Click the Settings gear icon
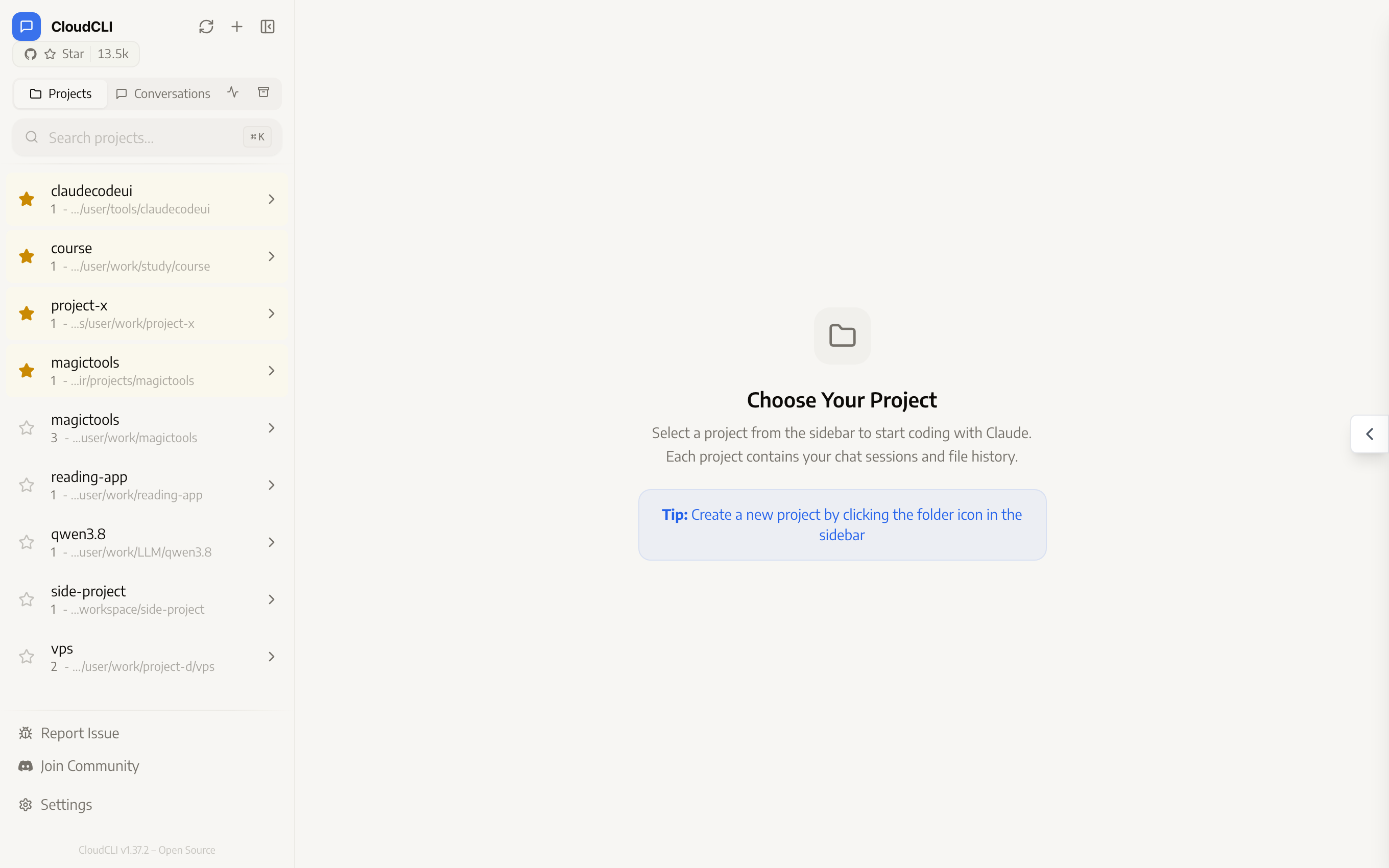The image size is (1389, 868). (25, 805)
